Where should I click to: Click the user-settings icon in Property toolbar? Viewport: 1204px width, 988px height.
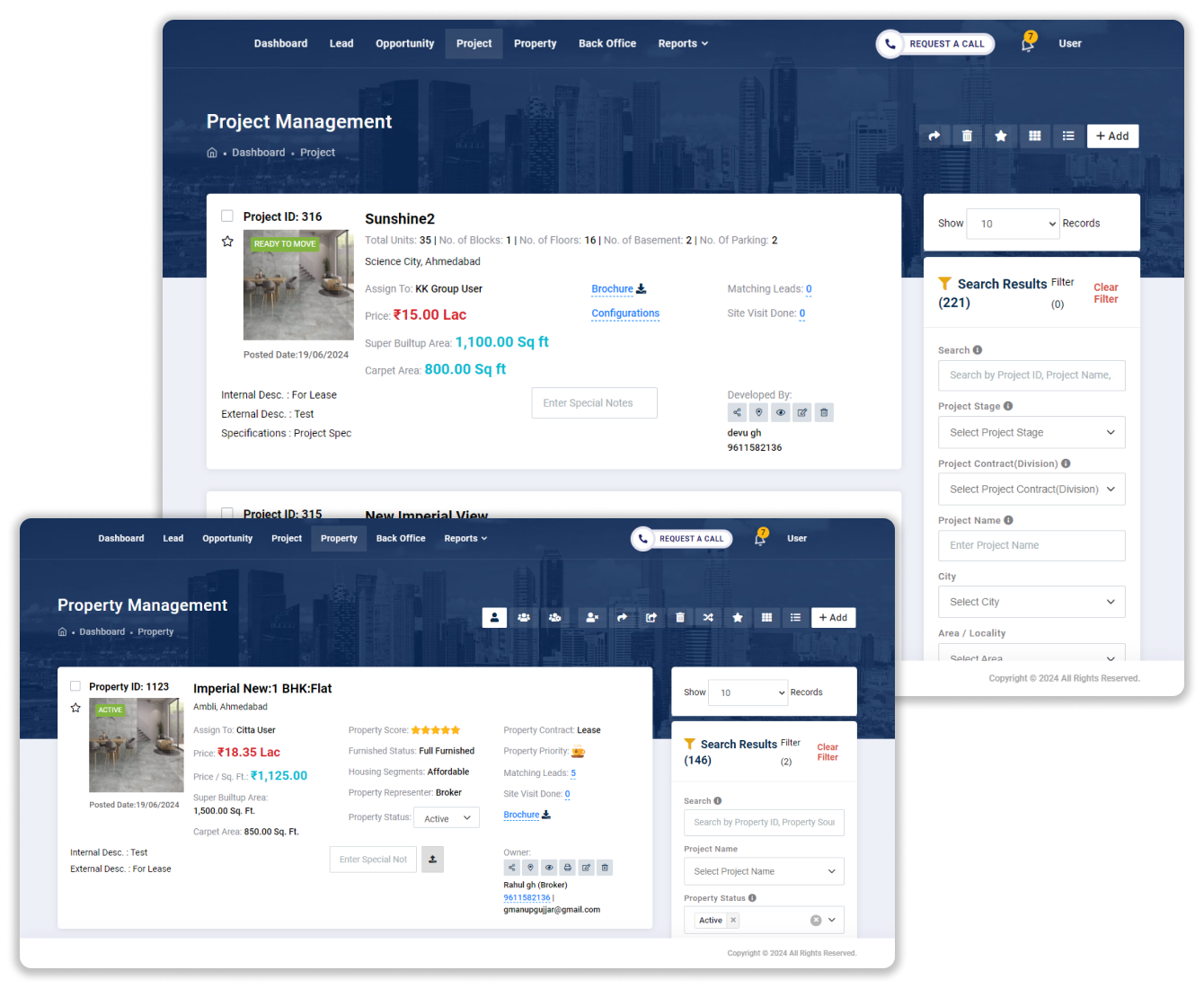[554, 617]
